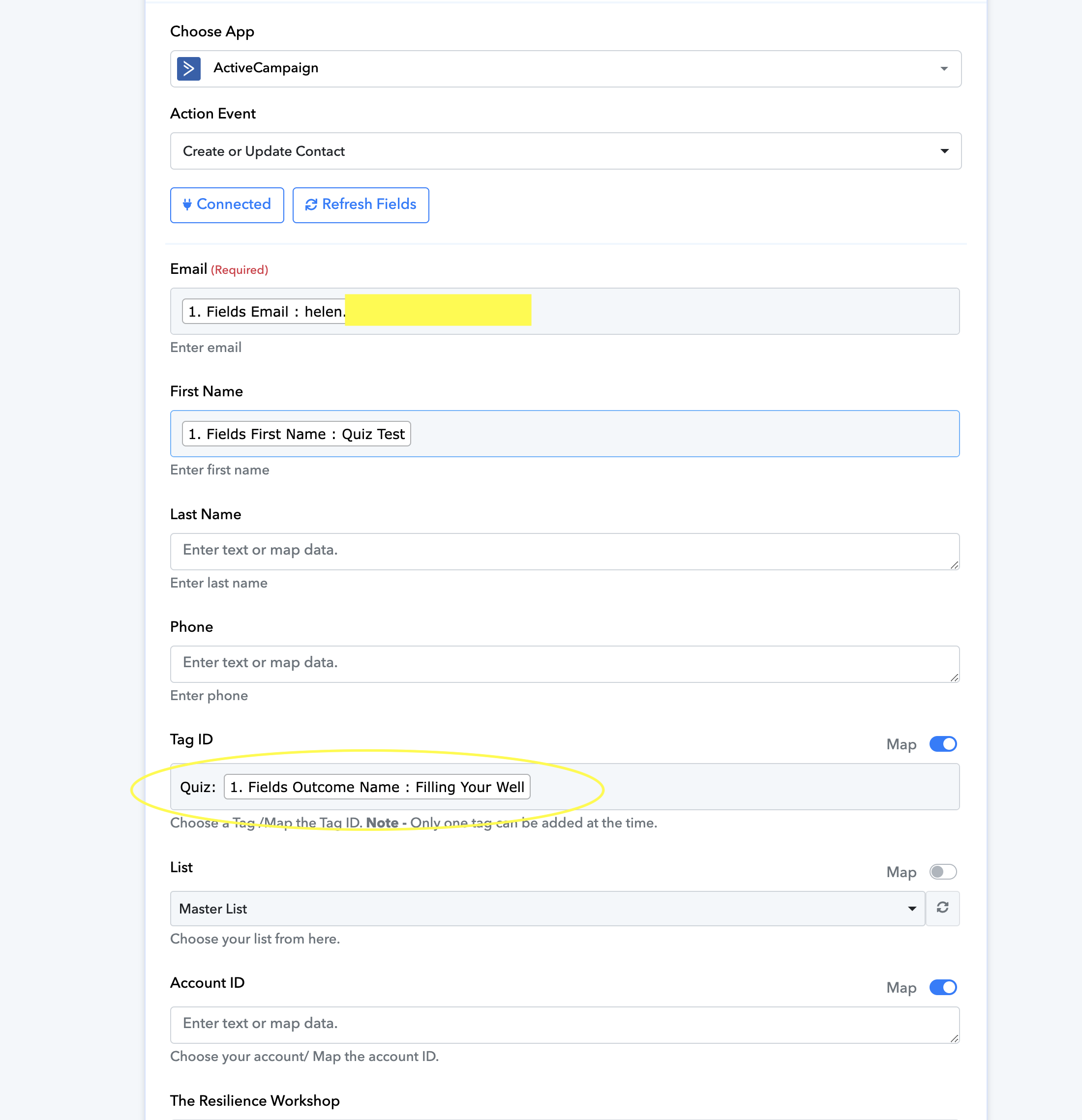Click the 'Action Event' label
This screenshot has height=1120, width=1082.
[x=212, y=114]
